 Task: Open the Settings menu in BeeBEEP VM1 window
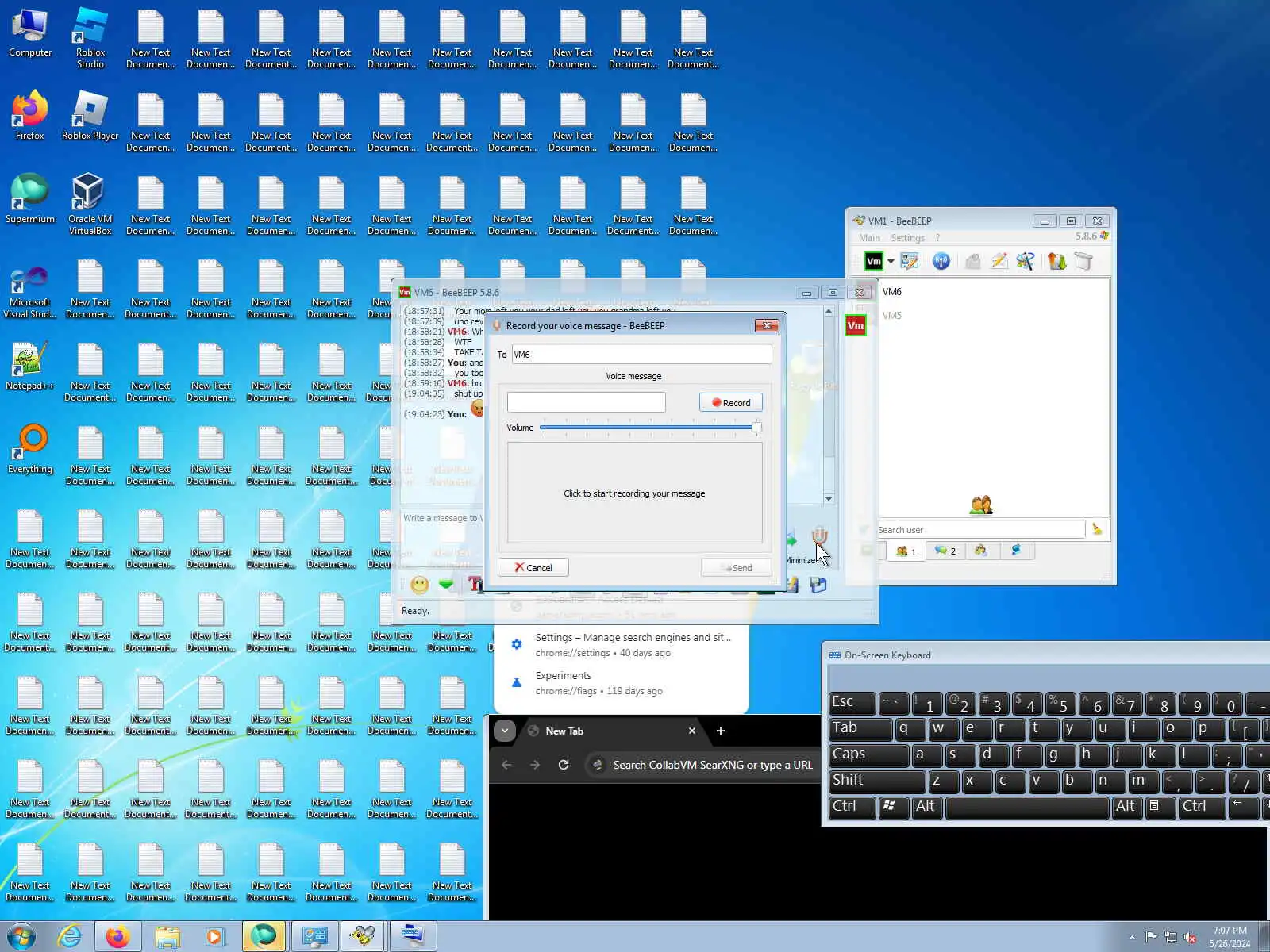point(907,238)
